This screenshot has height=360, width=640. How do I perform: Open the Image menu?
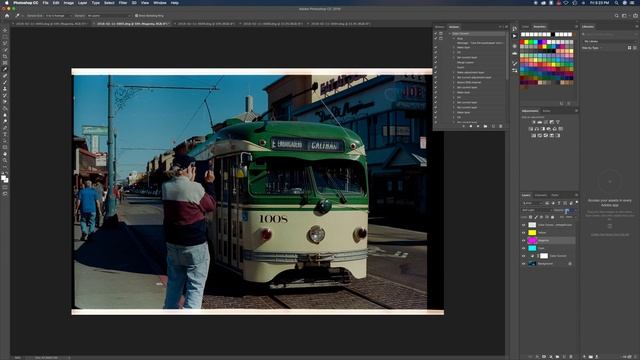(x=69, y=3)
